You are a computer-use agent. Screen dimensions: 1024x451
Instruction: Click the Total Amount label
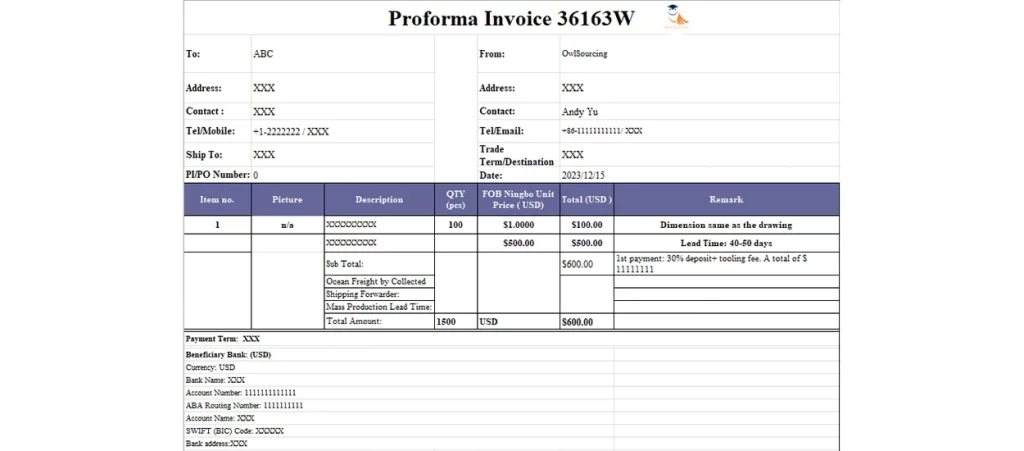pyautogui.click(x=353, y=322)
